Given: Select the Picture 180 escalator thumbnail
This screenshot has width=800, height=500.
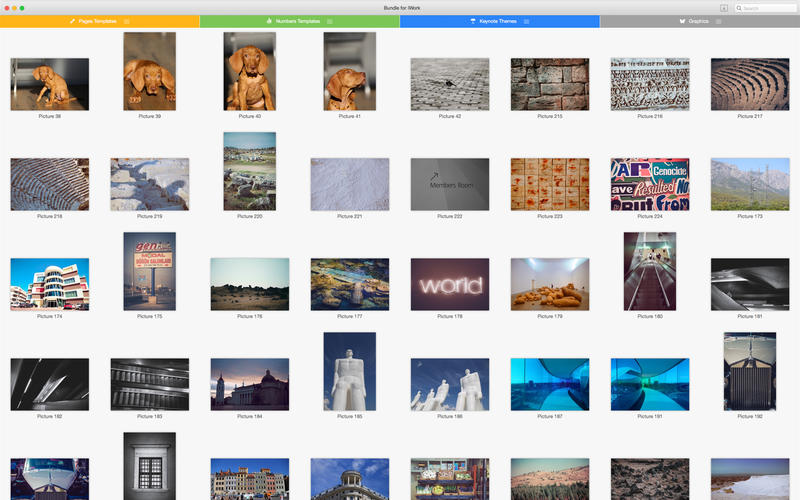Looking at the screenshot, I should click(x=649, y=271).
